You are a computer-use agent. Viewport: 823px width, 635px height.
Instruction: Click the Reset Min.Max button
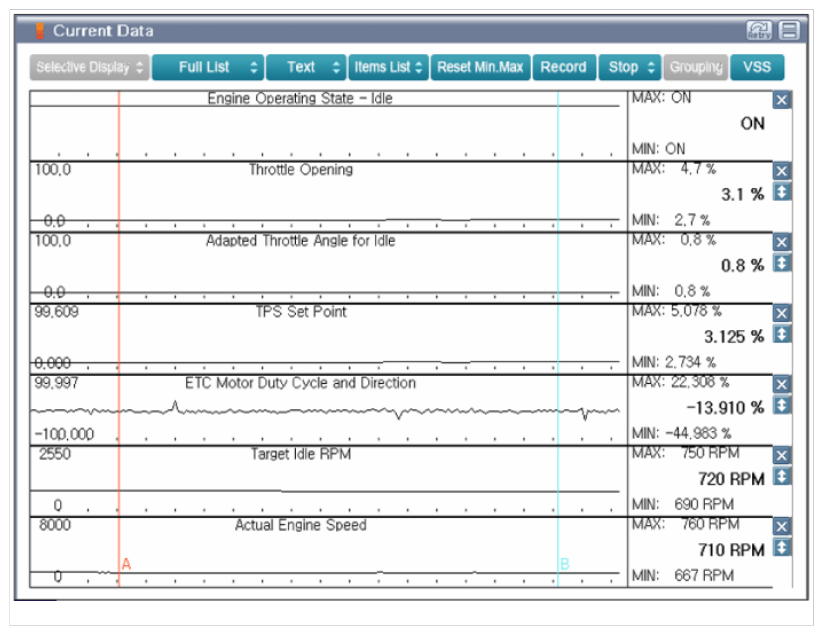point(480,67)
